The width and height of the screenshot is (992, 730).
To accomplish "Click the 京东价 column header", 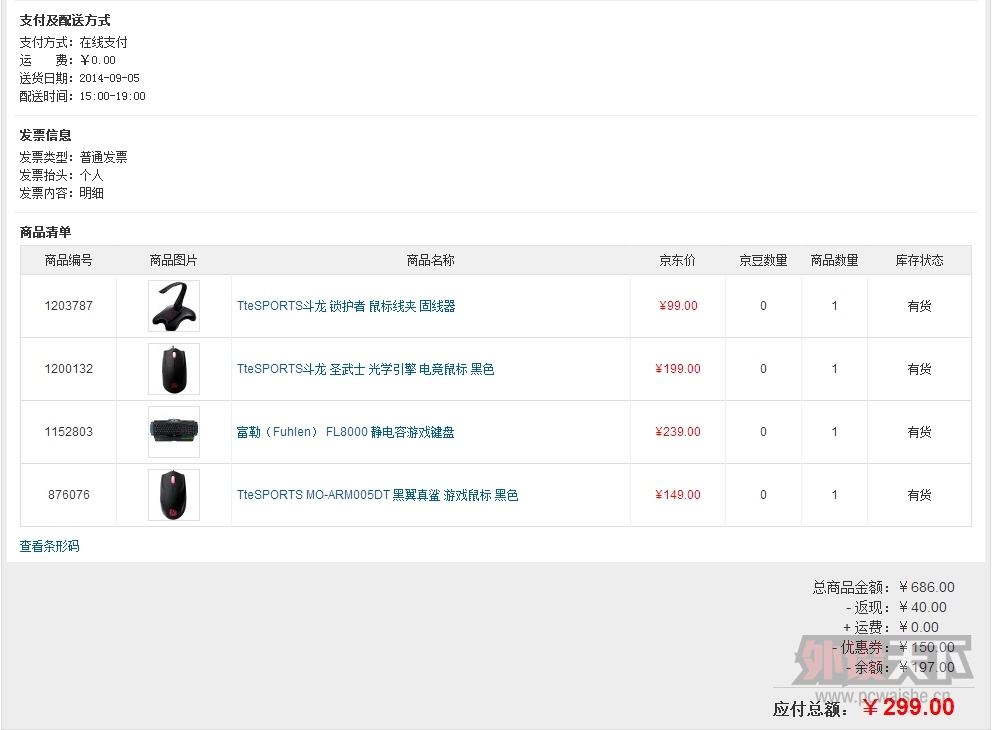I will click(677, 260).
